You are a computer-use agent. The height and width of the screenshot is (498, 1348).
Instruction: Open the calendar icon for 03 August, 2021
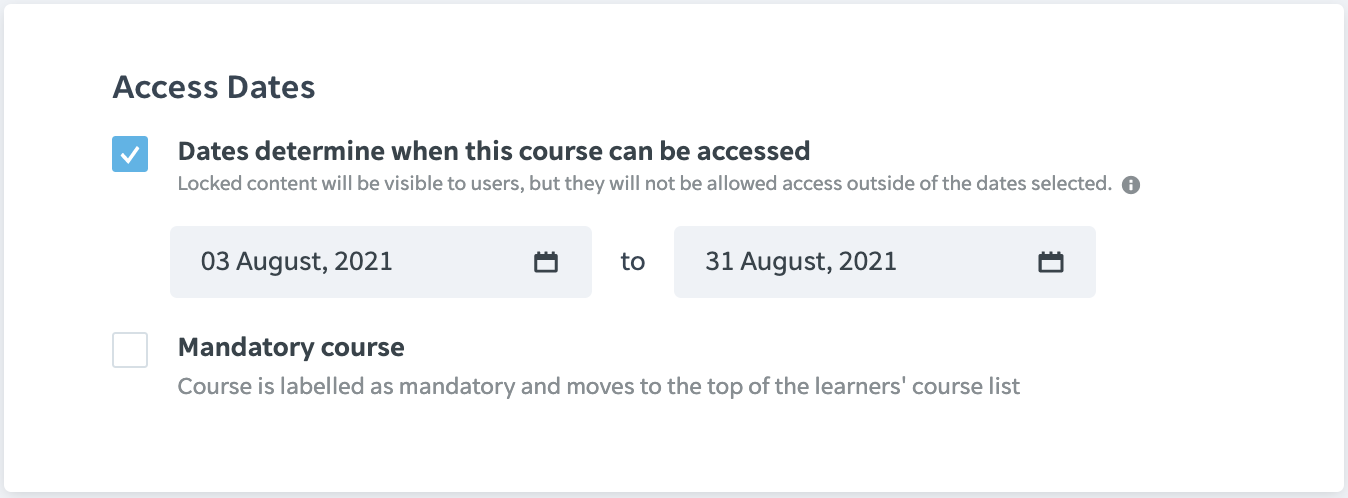pos(545,262)
